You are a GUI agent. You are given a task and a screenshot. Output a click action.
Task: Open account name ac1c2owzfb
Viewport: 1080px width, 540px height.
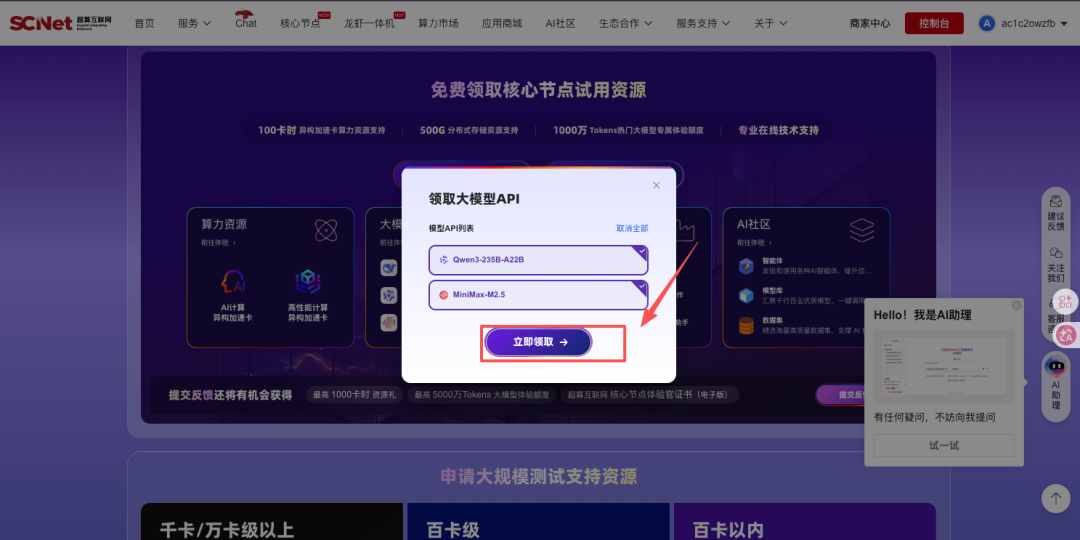1028,23
